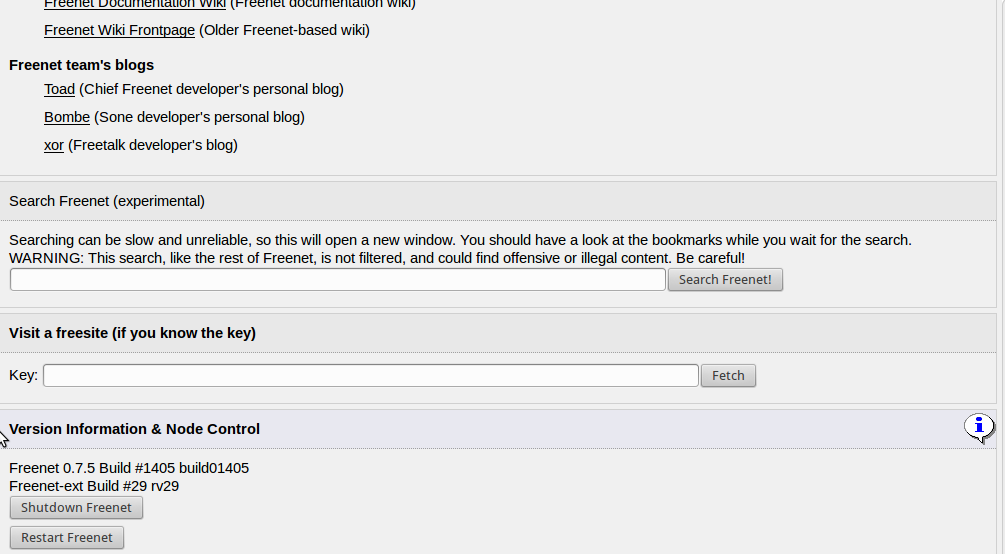Hit the Restart Freenet button
Image resolution: width=1005 pixels, height=554 pixels.
point(67,538)
